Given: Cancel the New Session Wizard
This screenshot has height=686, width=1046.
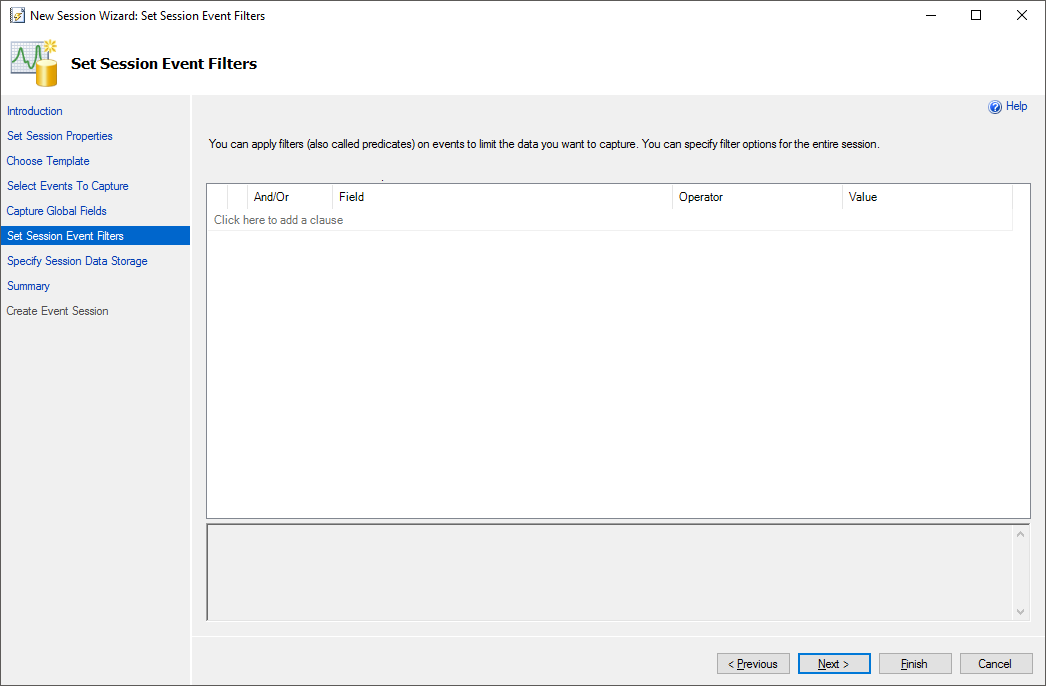Looking at the screenshot, I should tap(995, 664).
